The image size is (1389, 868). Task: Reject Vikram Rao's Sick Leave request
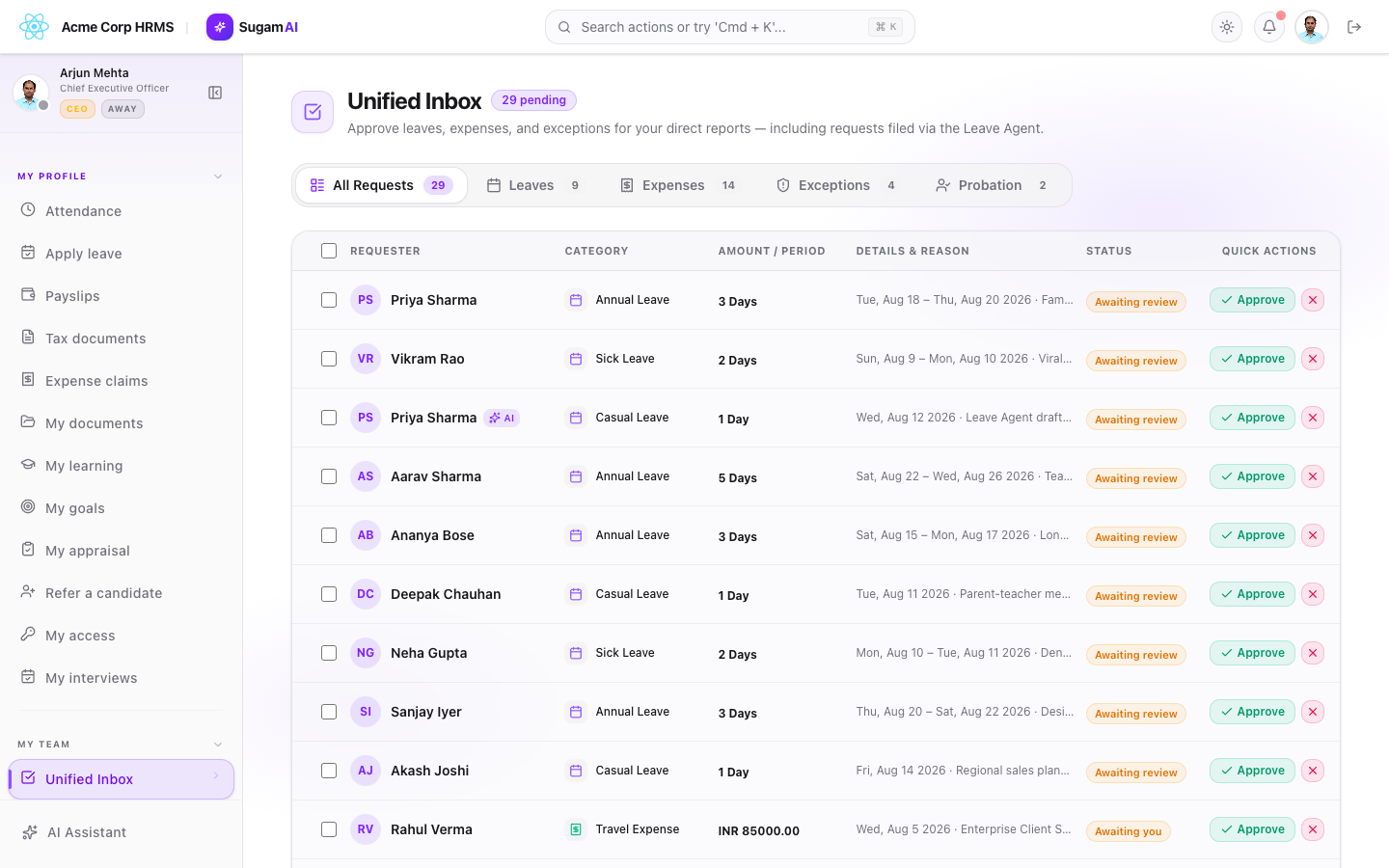click(1313, 359)
